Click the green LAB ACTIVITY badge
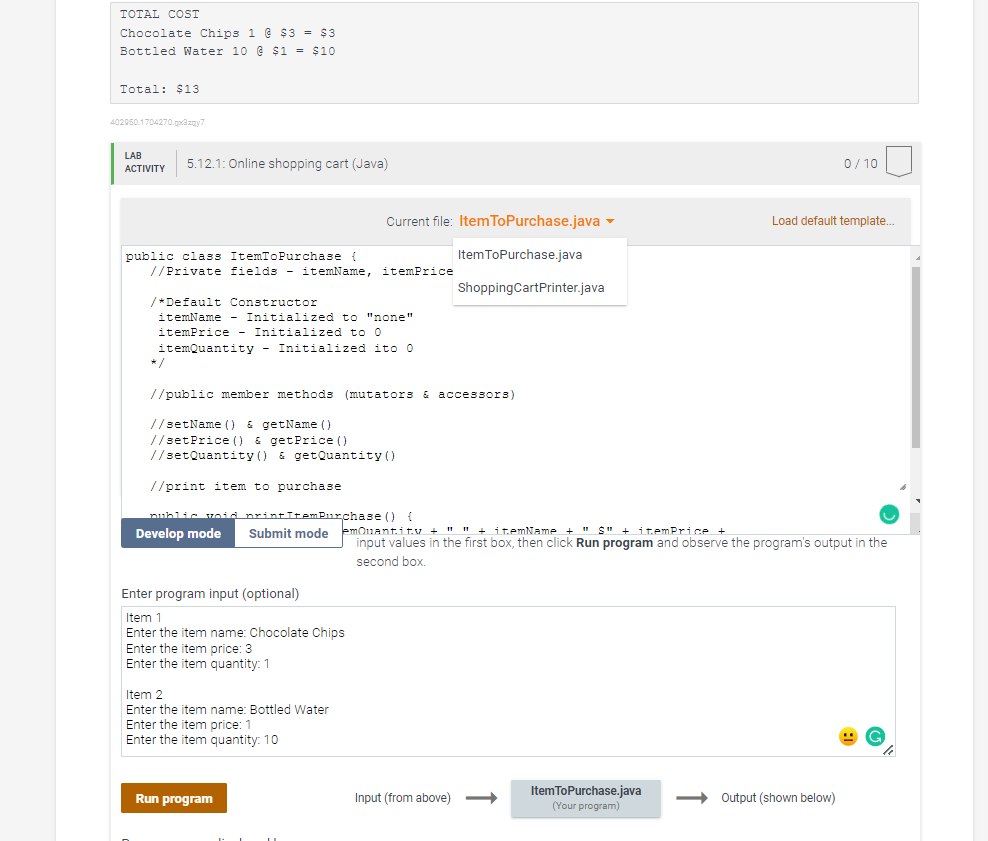 pos(143,163)
